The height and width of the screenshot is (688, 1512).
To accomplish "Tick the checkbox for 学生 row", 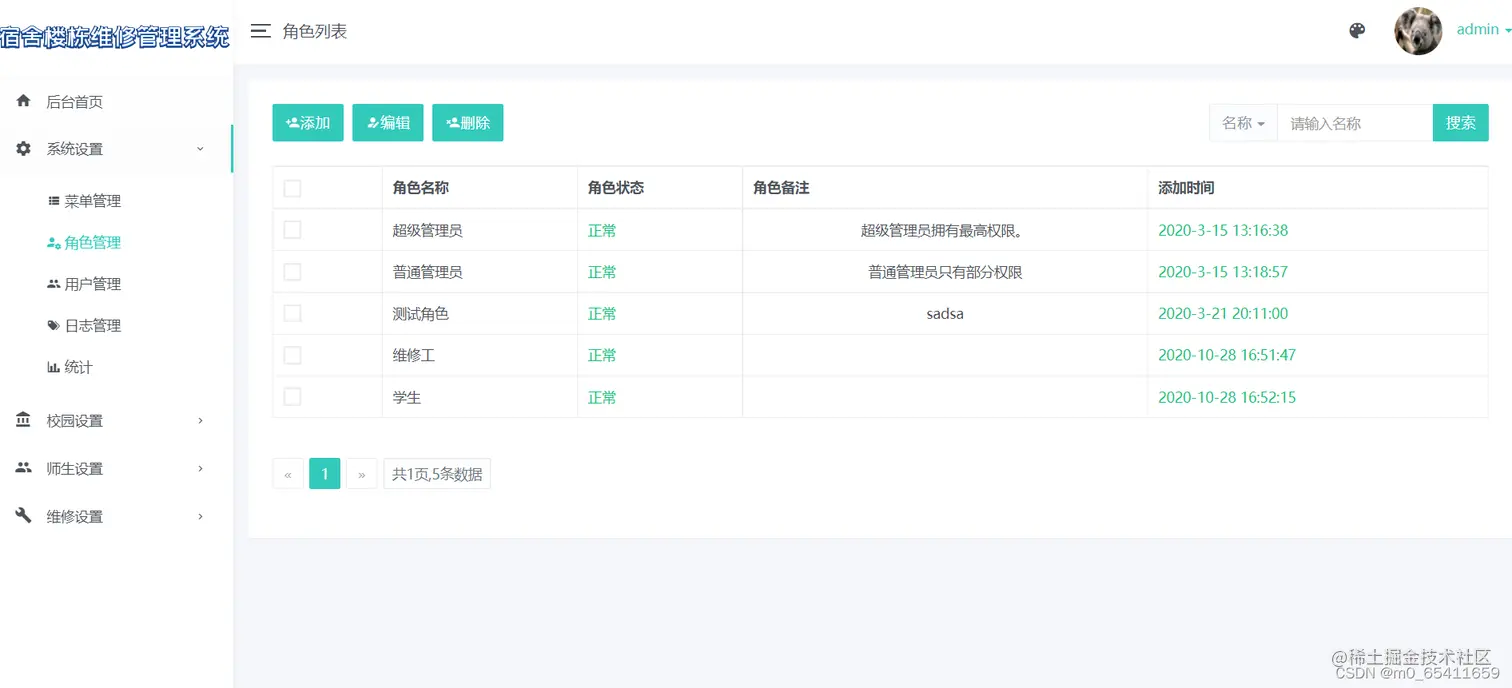I will pyautogui.click(x=292, y=396).
